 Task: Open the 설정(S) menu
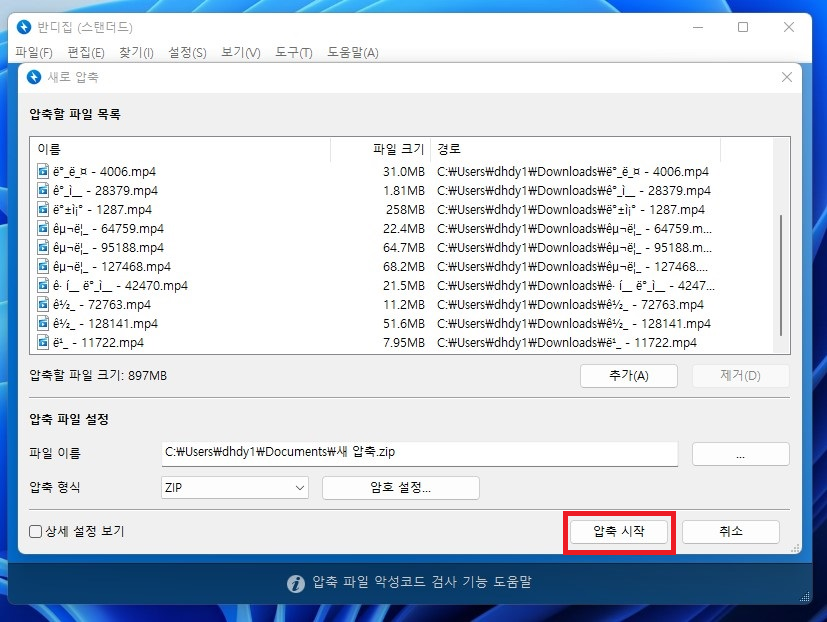click(x=187, y=52)
